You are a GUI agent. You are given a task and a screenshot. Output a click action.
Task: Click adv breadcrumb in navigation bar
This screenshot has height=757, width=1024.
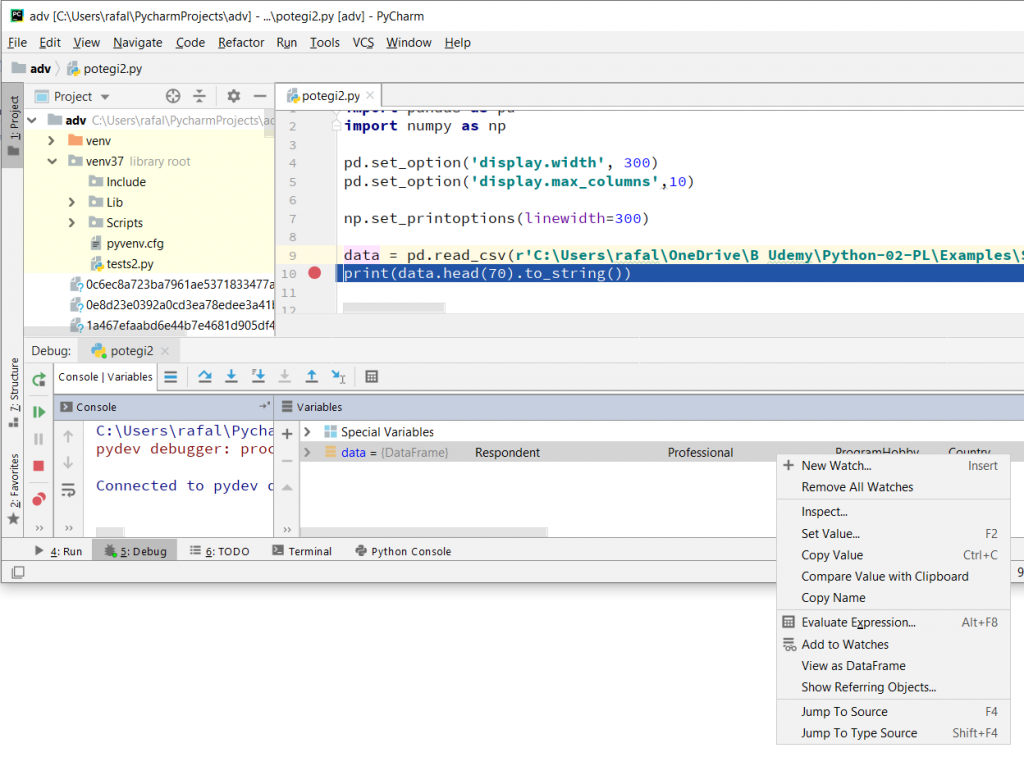[31, 69]
